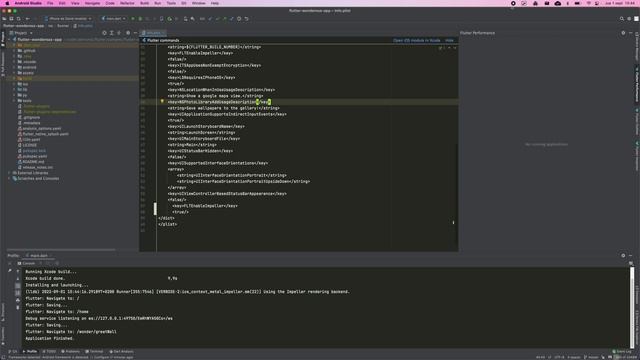Viewport: 640px width, 360px height.
Task: Click the yellow lightbulb intention icon
Action: (162, 101)
